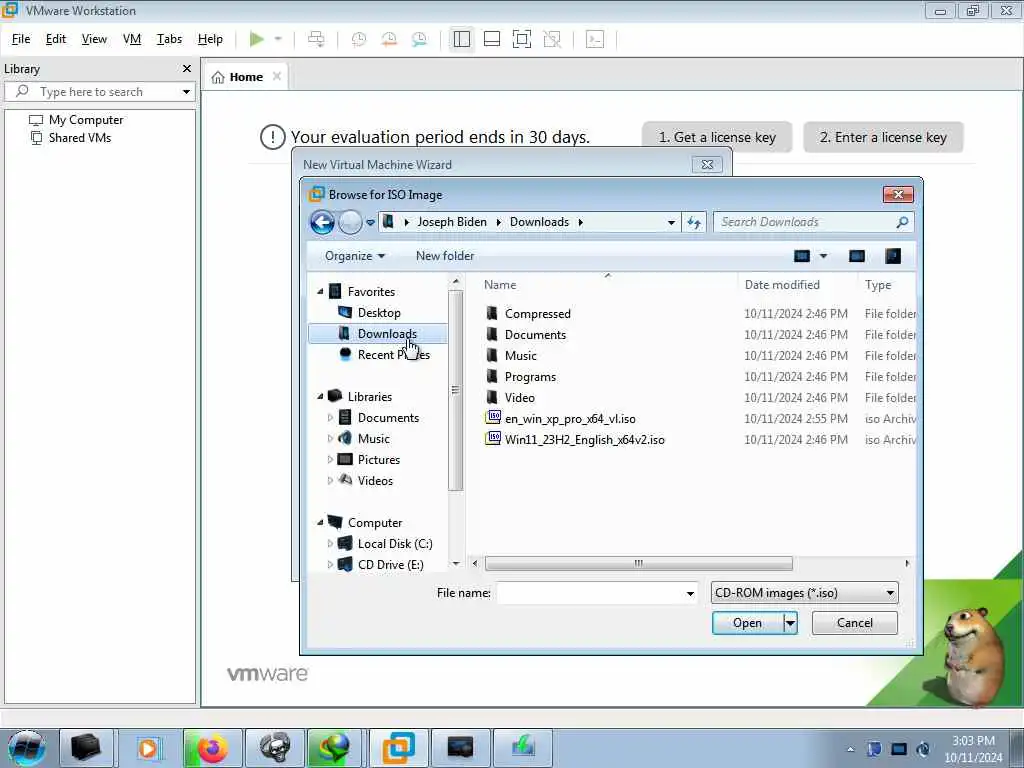Close the Library panel
Image resolution: width=1024 pixels, height=768 pixels.
[187, 69]
